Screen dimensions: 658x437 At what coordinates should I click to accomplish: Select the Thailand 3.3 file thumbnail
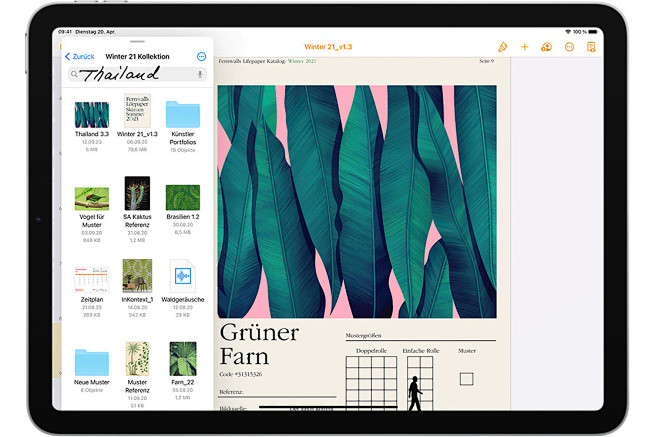[92, 114]
